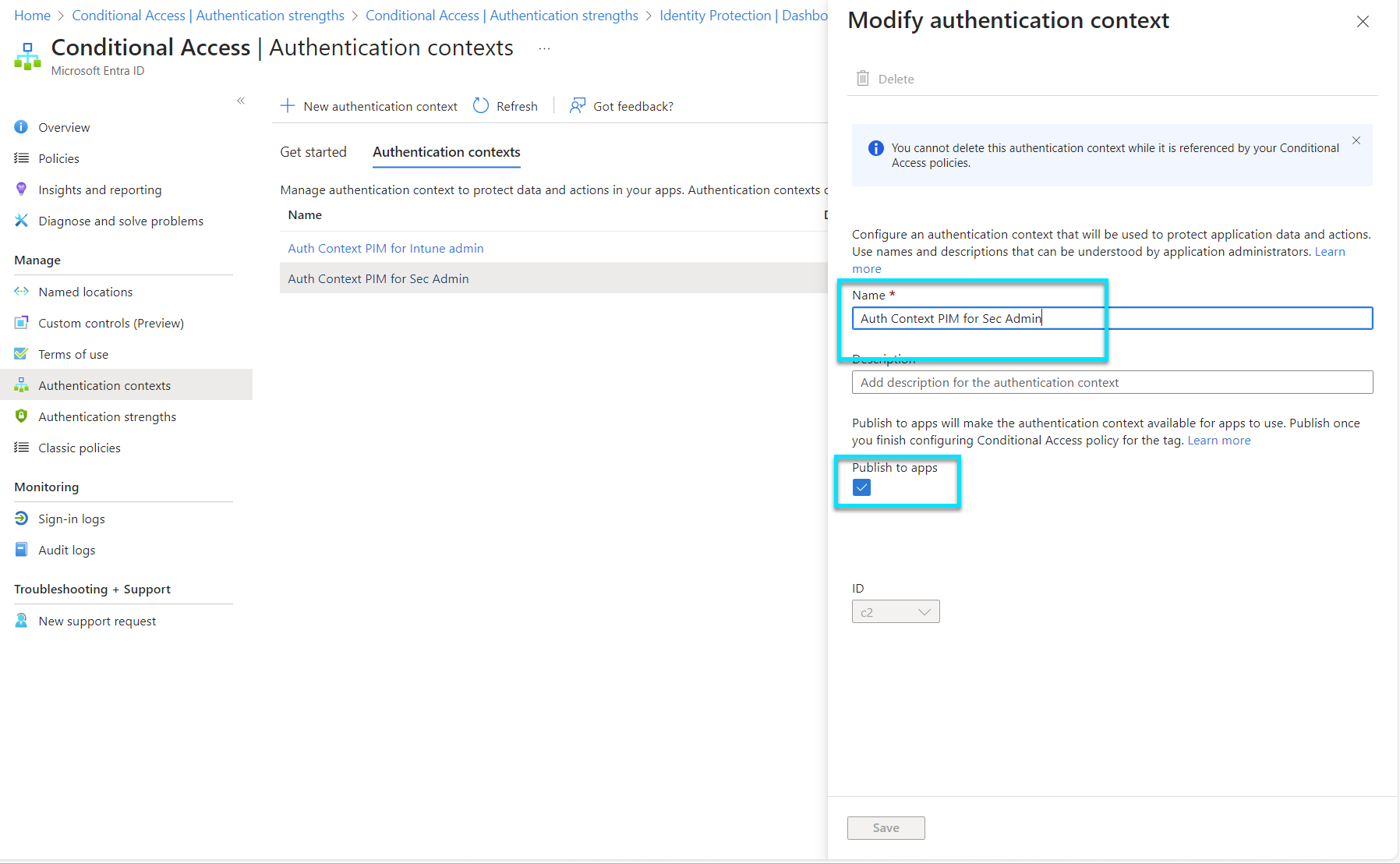The image size is (1400, 864).
Task: Click the Audit logs icon
Action: [x=21, y=550]
